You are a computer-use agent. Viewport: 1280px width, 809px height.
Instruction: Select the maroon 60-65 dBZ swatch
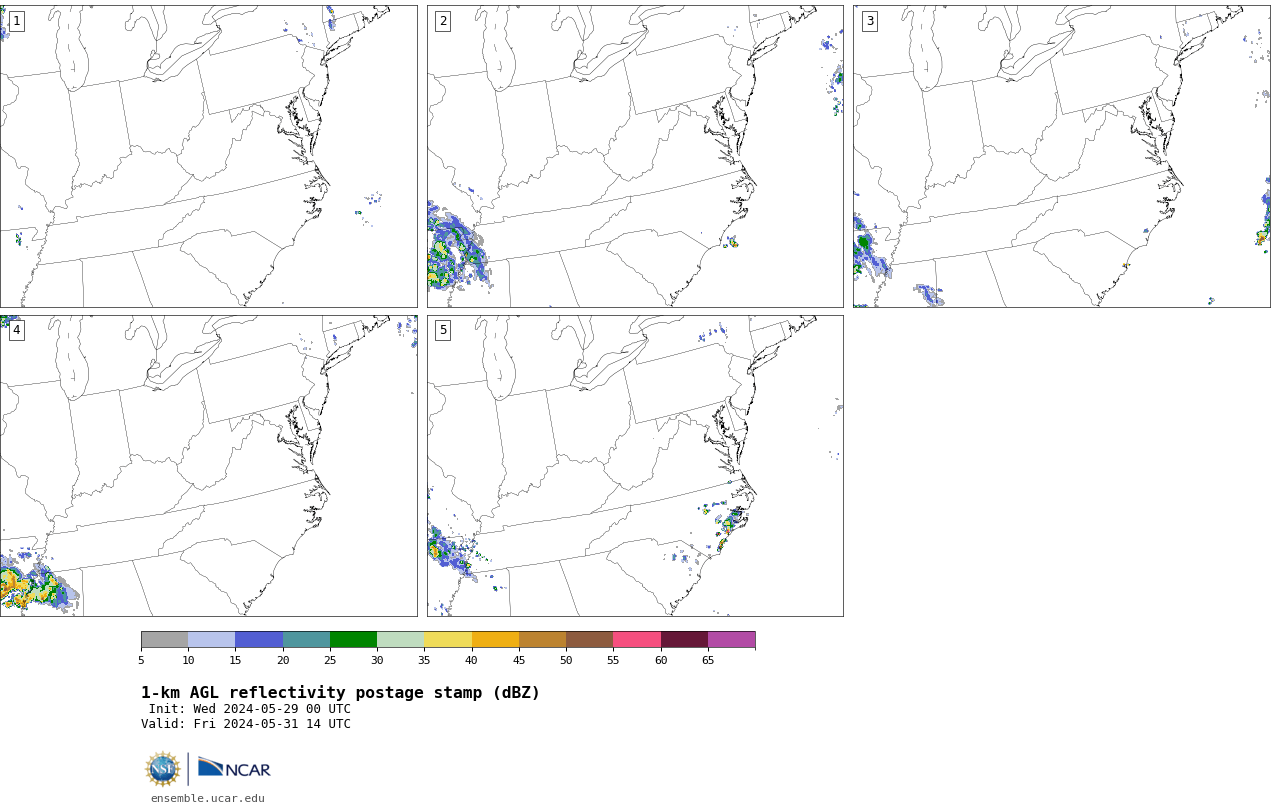coord(684,640)
